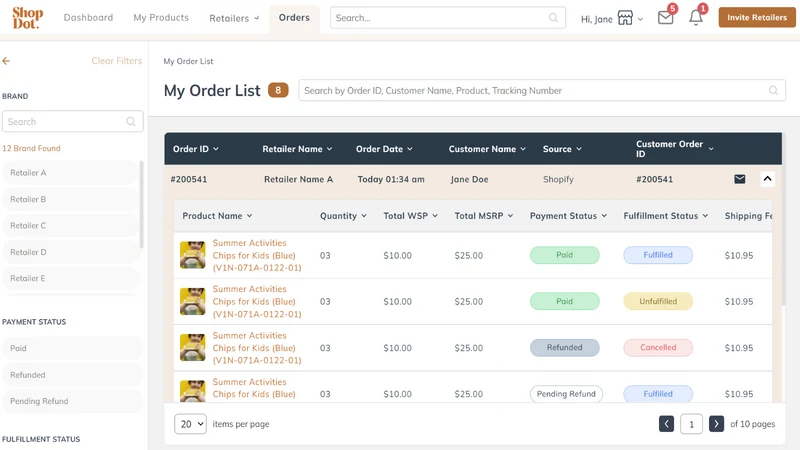800x450 pixels.
Task: Go to the previous page arrow
Action: coord(666,424)
